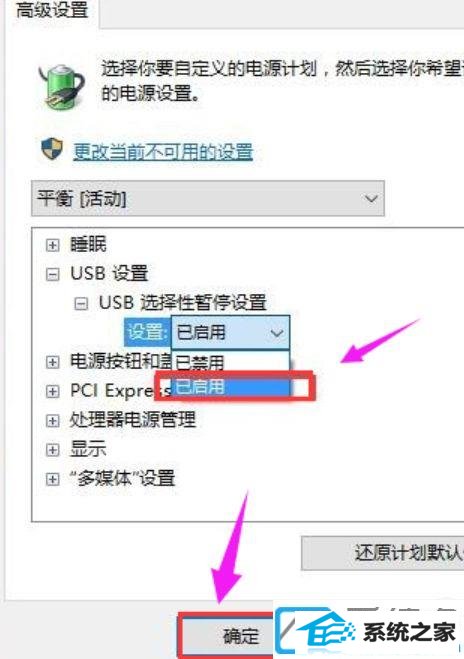Expand the "多媒体"设置 node
The image size is (464, 659).
tap(52, 479)
